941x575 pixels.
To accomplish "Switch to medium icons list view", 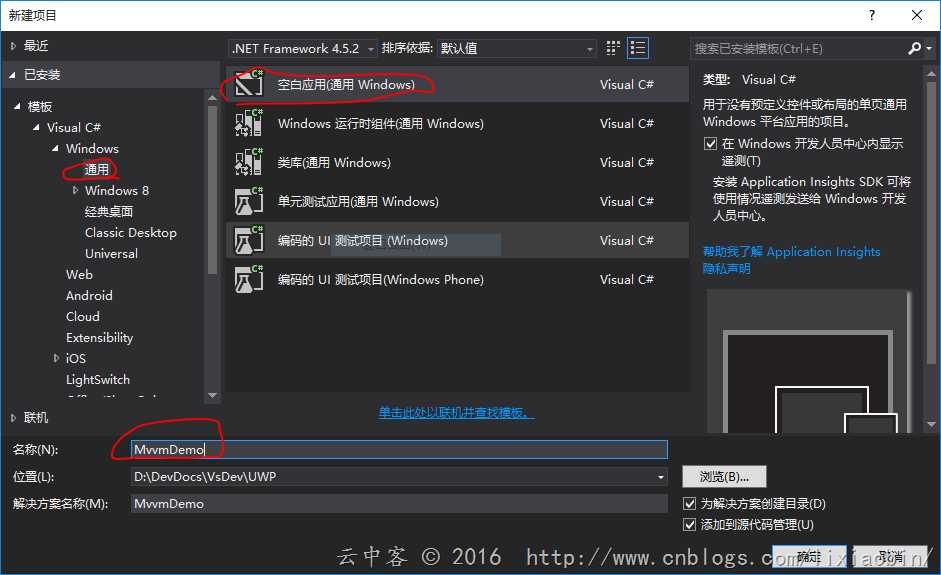I will (637, 48).
